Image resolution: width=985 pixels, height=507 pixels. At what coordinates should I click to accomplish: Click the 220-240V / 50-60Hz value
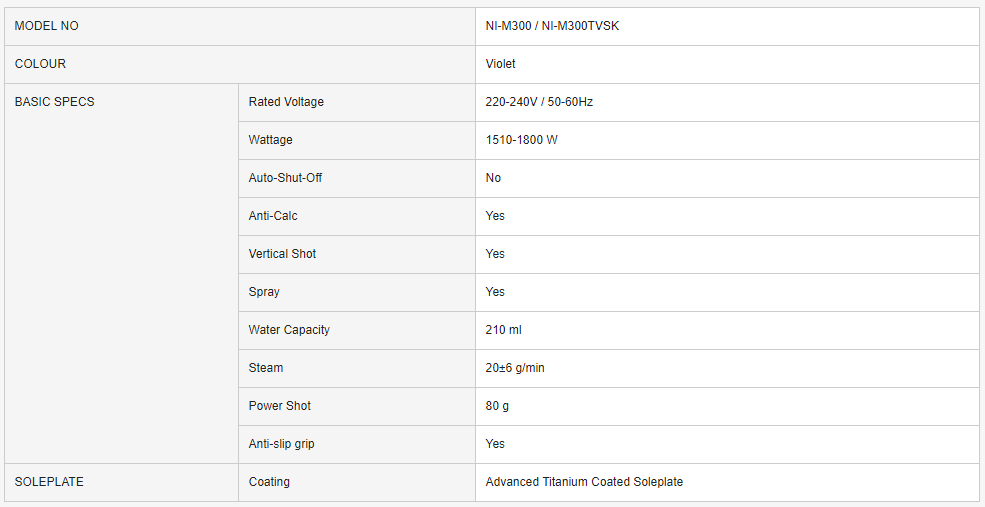[x=539, y=102]
